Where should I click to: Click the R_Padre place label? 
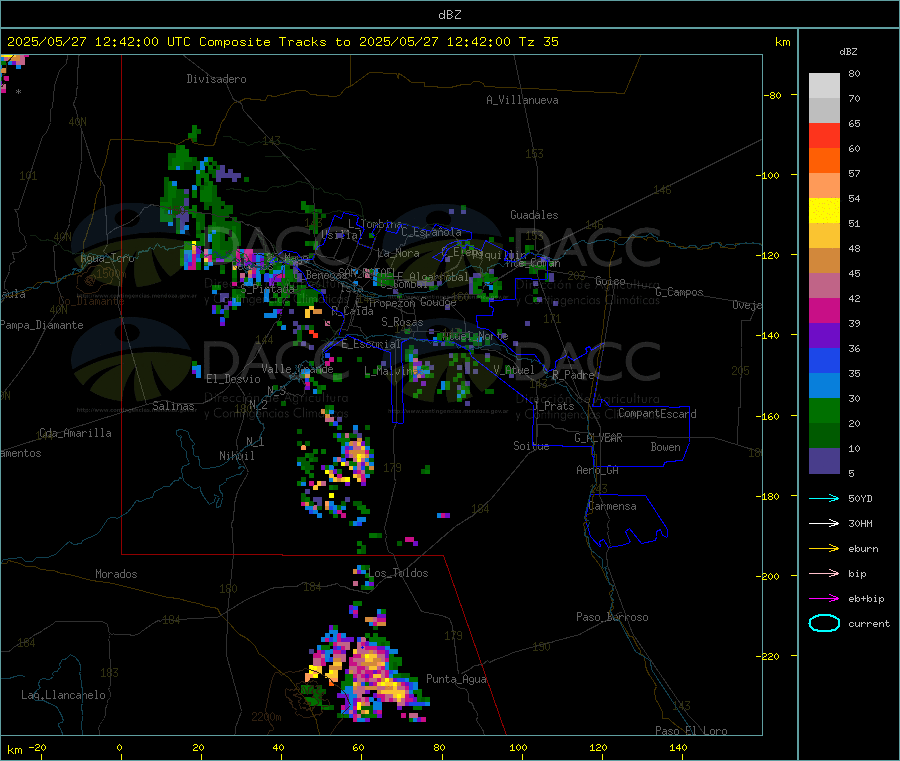pyautogui.click(x=573, y=375)
